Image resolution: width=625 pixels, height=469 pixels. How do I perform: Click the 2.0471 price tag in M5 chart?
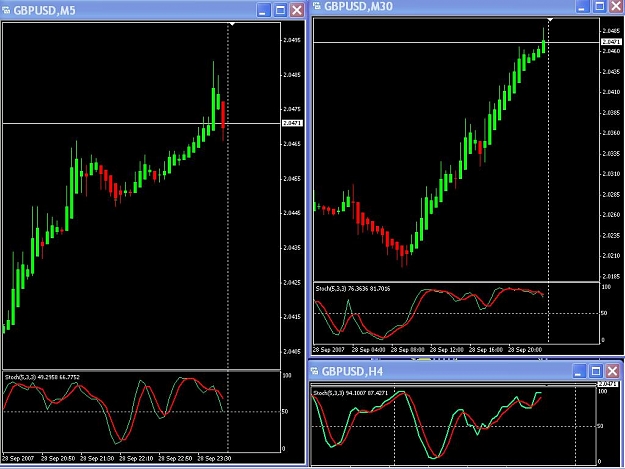click(x=293, y=123)
